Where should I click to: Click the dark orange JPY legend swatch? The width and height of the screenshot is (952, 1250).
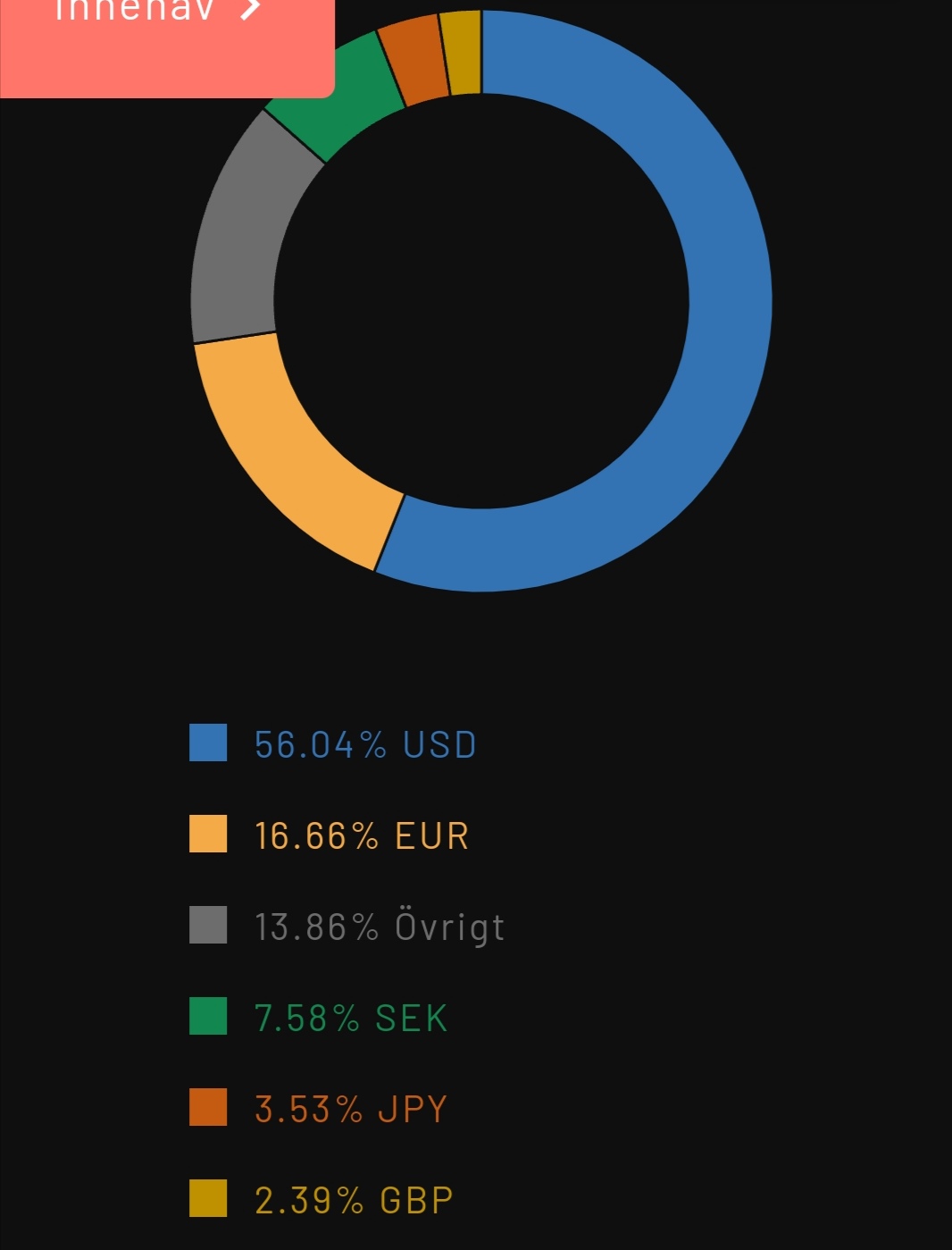click(x=208, y=1107)
